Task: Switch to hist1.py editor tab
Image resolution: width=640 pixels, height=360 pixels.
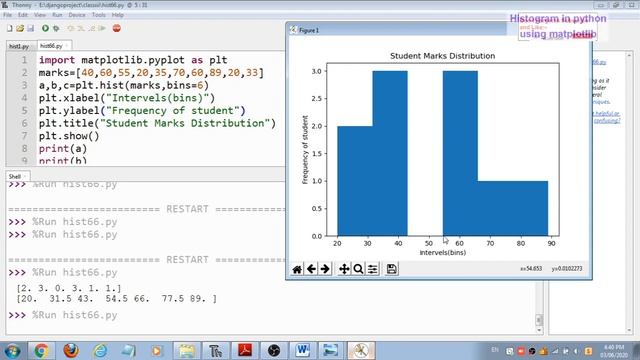Action: coord(19,46)
